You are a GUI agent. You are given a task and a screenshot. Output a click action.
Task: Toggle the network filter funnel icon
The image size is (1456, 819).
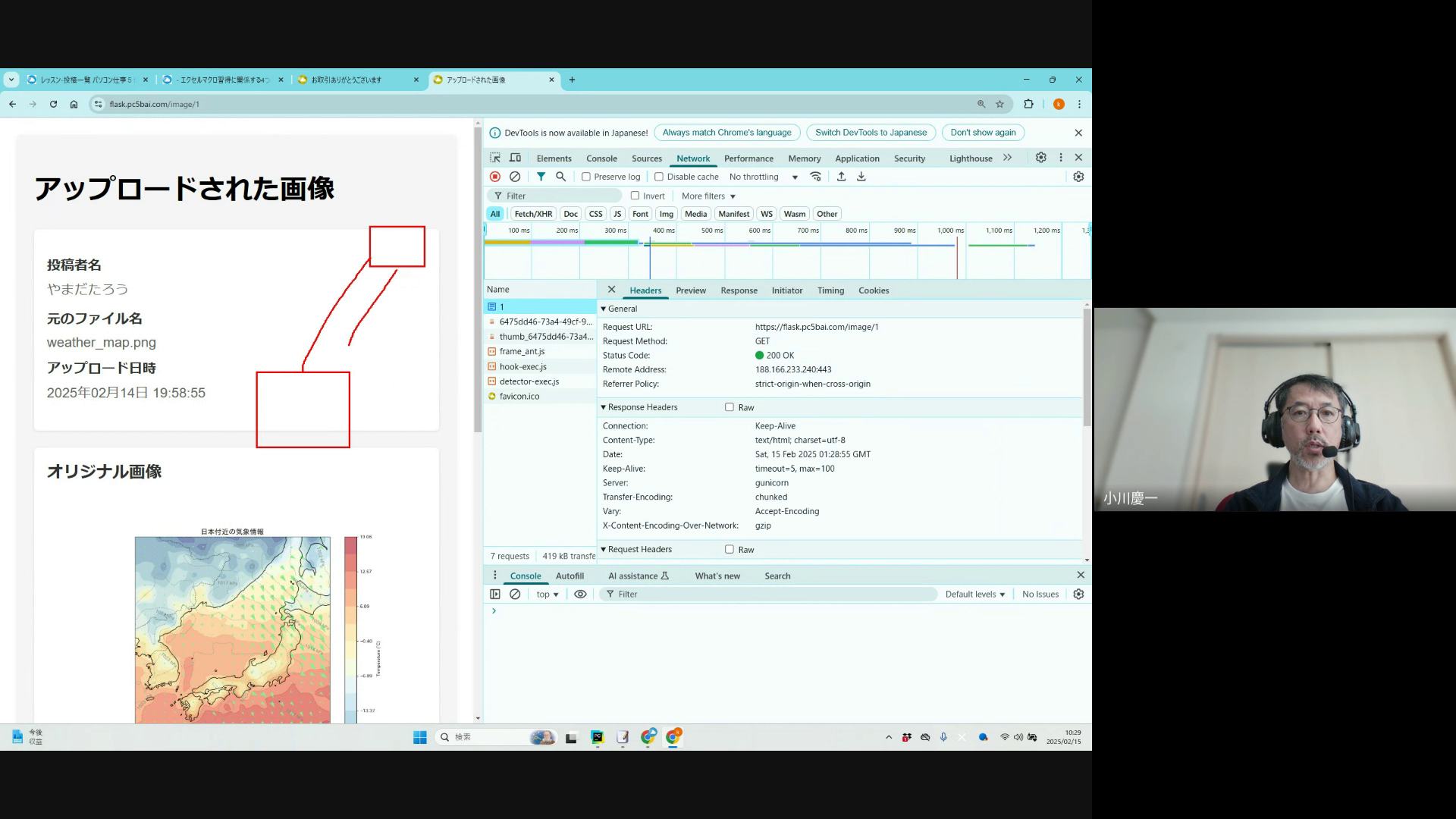click(541, 177)
